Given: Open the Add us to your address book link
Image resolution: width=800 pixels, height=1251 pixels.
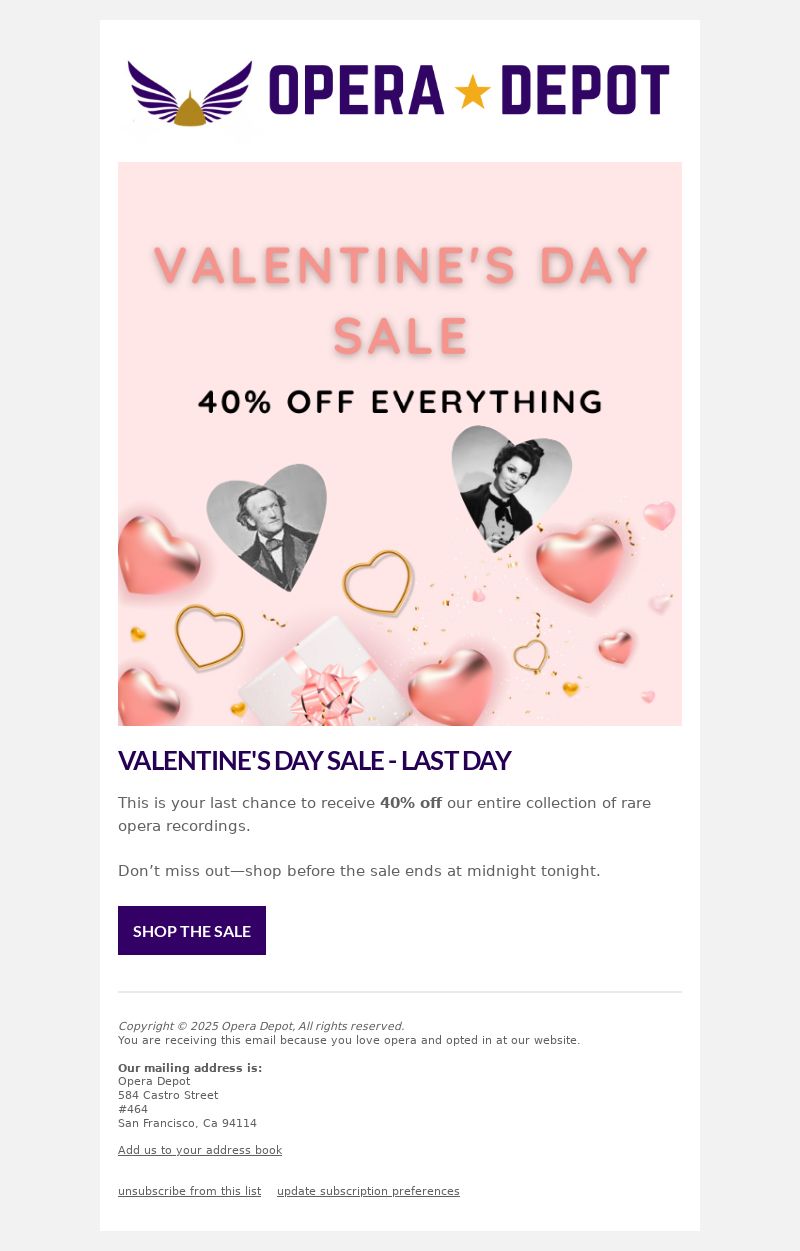Looking at the screenshot, I should pyautogui.click(x=200, y=1150).
